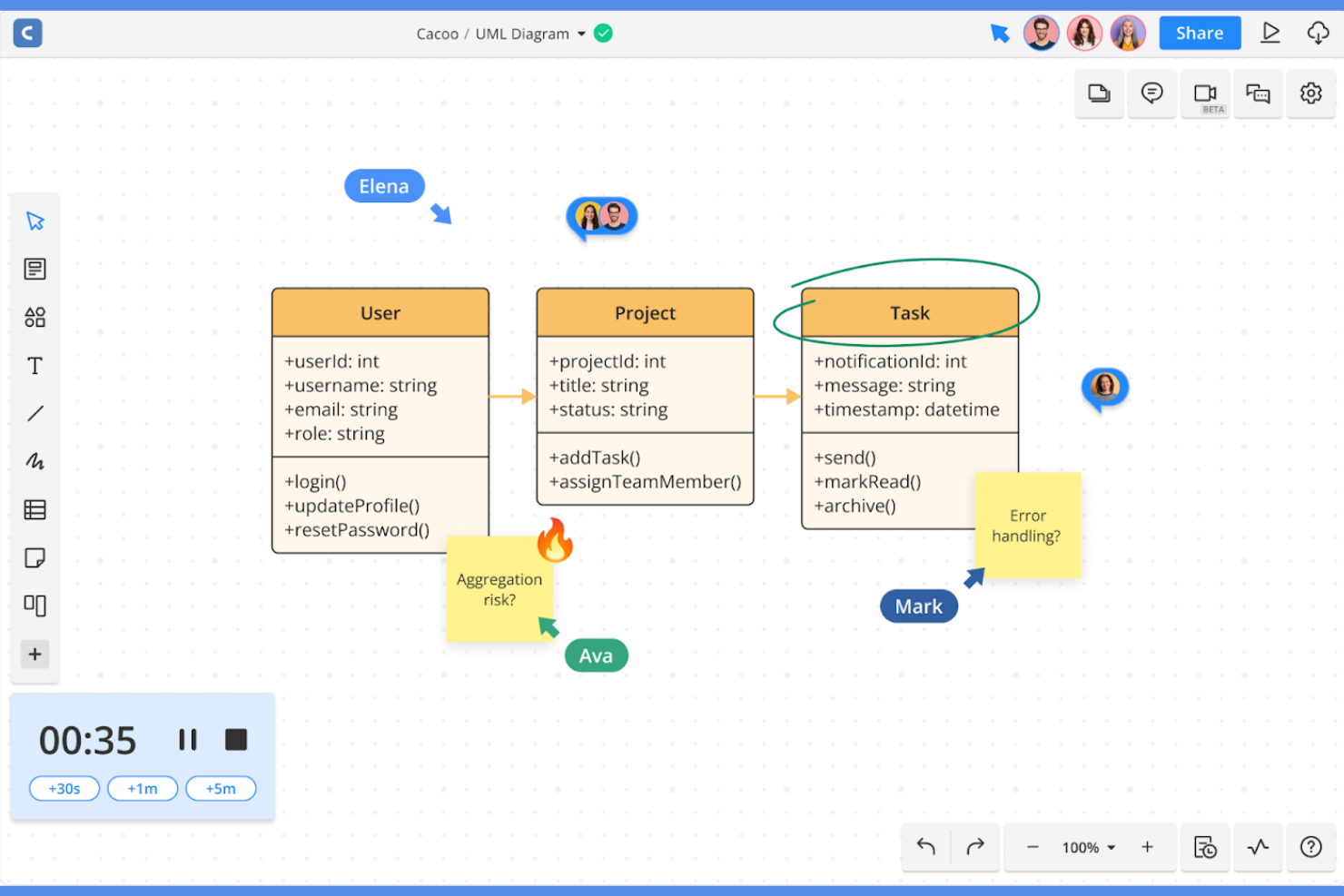Select the Line tool
This screenshot has height=896, width=1344.
pos(35,413)
